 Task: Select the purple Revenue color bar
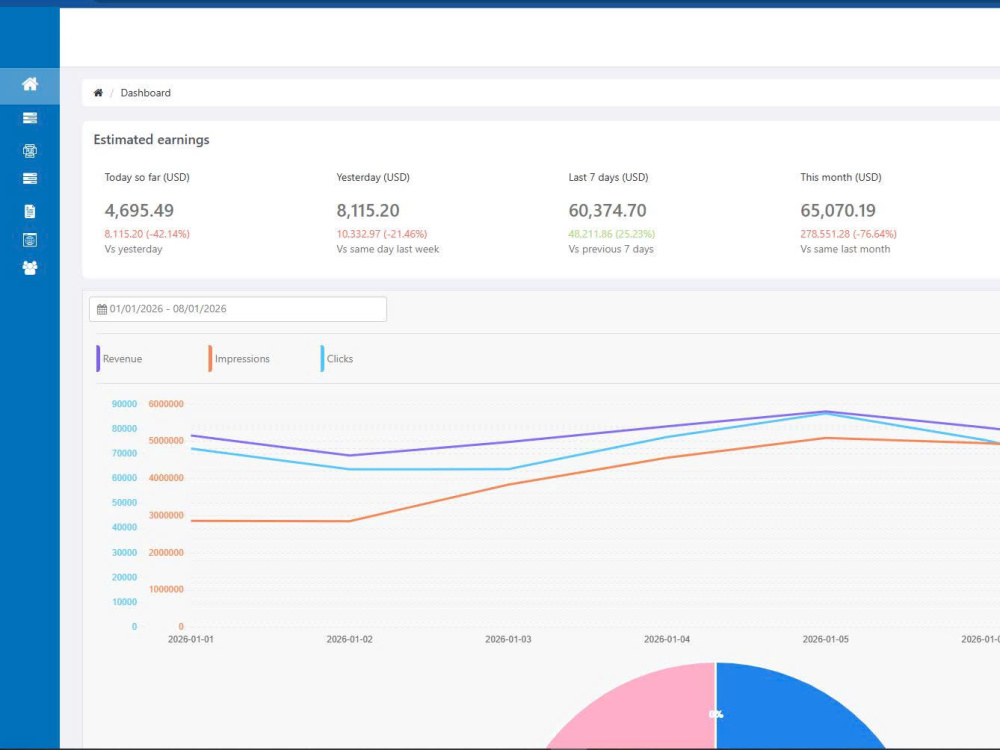[x=98, y=358]
